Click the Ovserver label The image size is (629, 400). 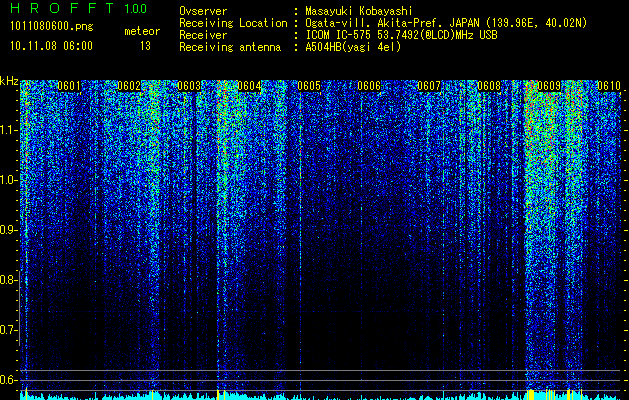coord(203,11)
